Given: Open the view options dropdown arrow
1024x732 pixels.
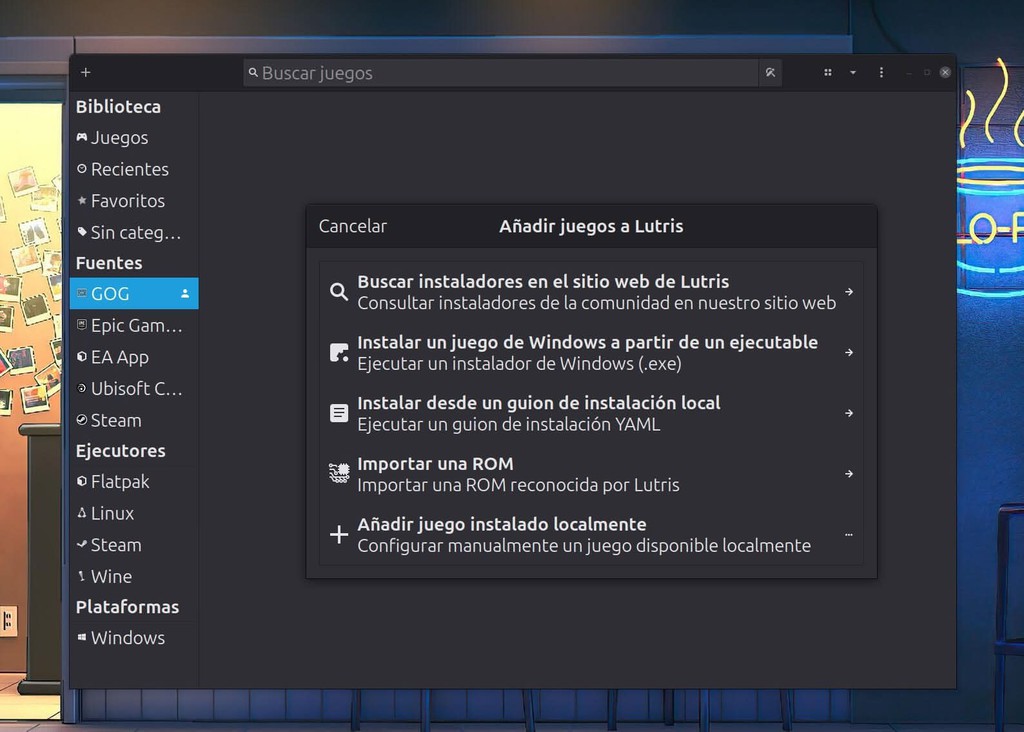Looking at the screenshot, I should pos(853,72).
